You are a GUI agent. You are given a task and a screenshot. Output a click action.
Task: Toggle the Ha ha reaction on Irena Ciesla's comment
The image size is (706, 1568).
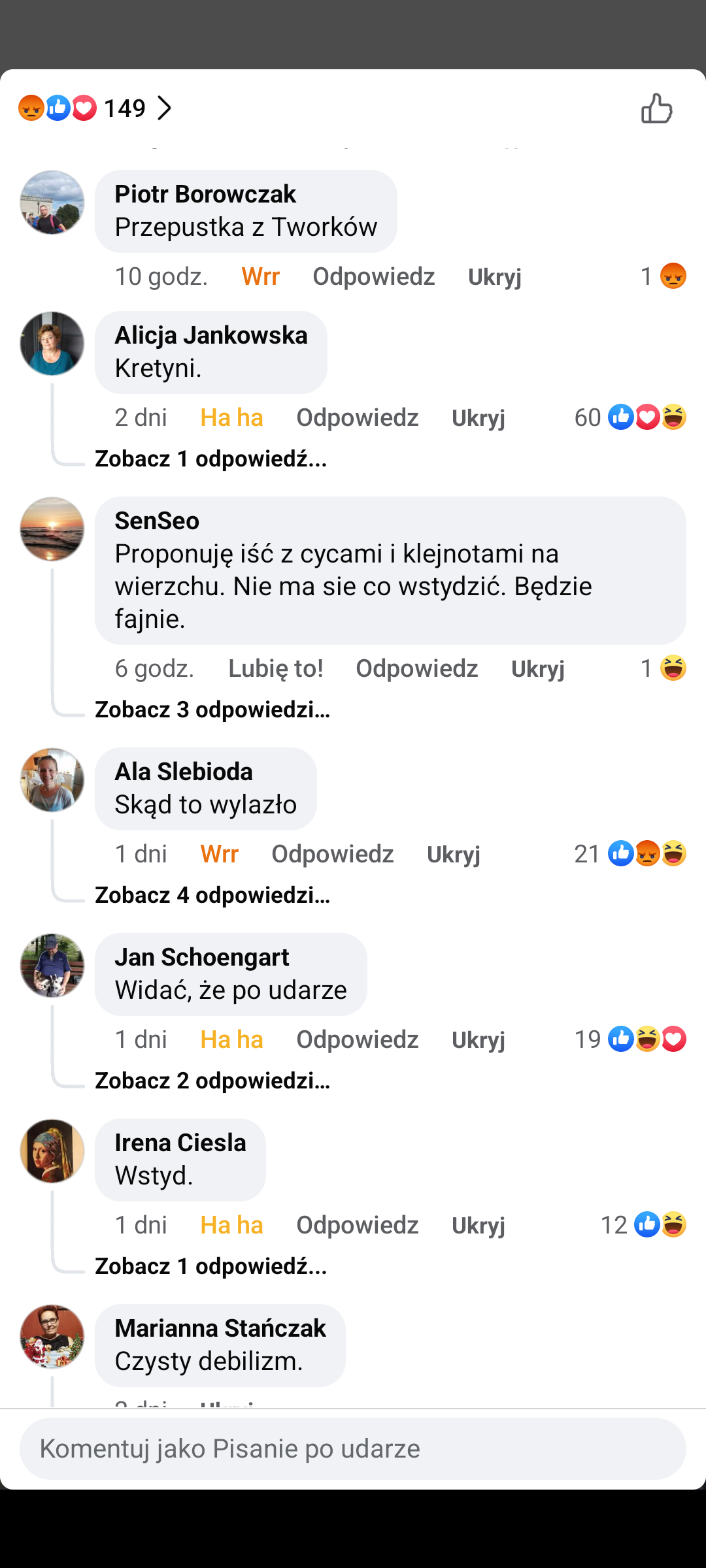coord(231,1225)
